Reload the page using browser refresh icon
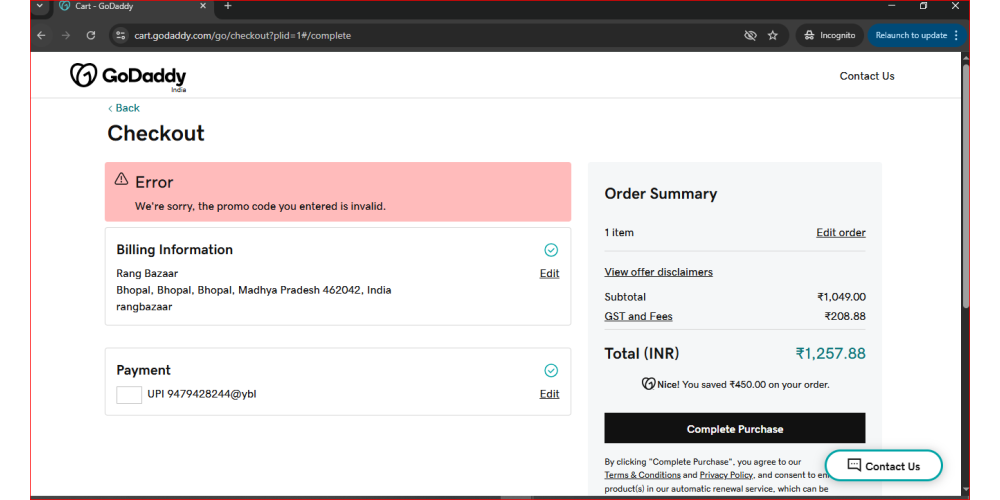Screen dimensions: 1000x500 point(91,35)
